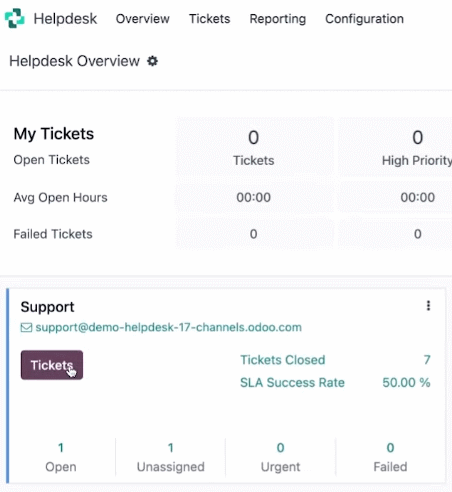452x492 pixels.
Task: Click the Helpdesk app name
Action: [65, 19]
